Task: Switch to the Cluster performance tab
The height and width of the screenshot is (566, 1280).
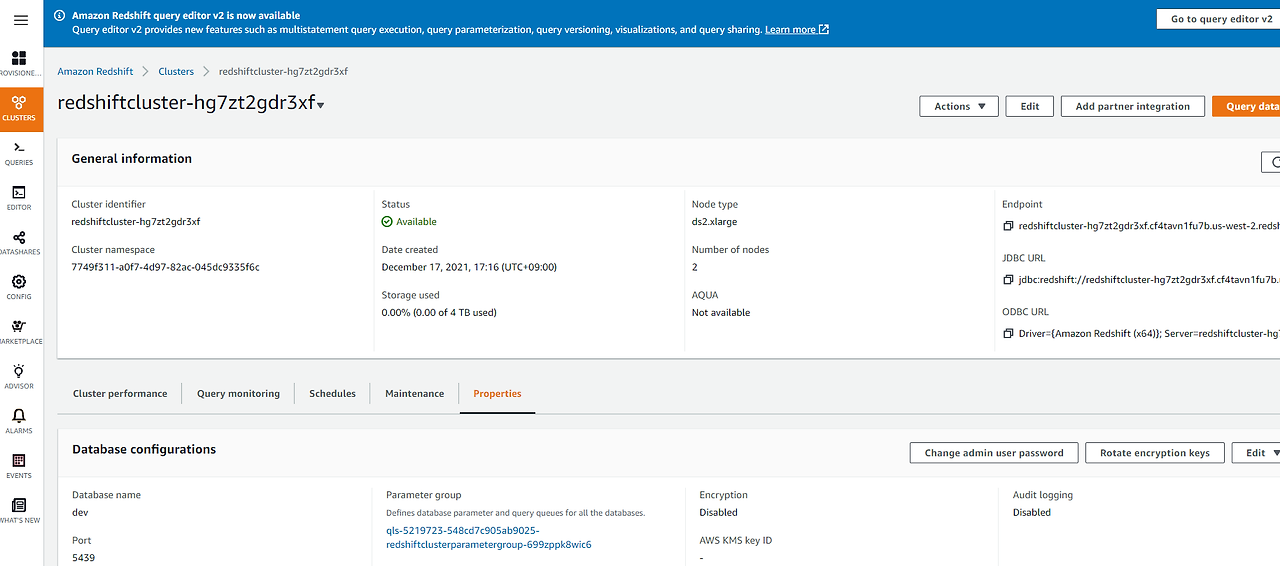Action: [x=120, y=394]
